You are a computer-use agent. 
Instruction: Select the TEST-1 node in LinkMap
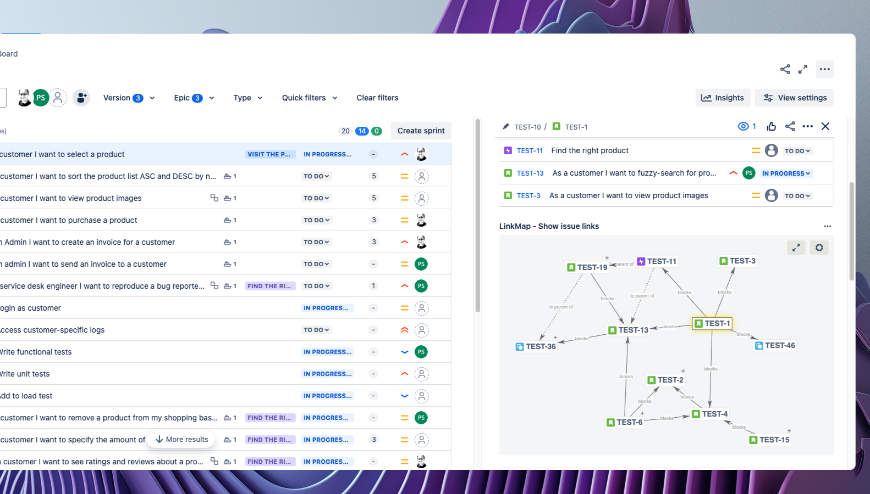(712, 324)
